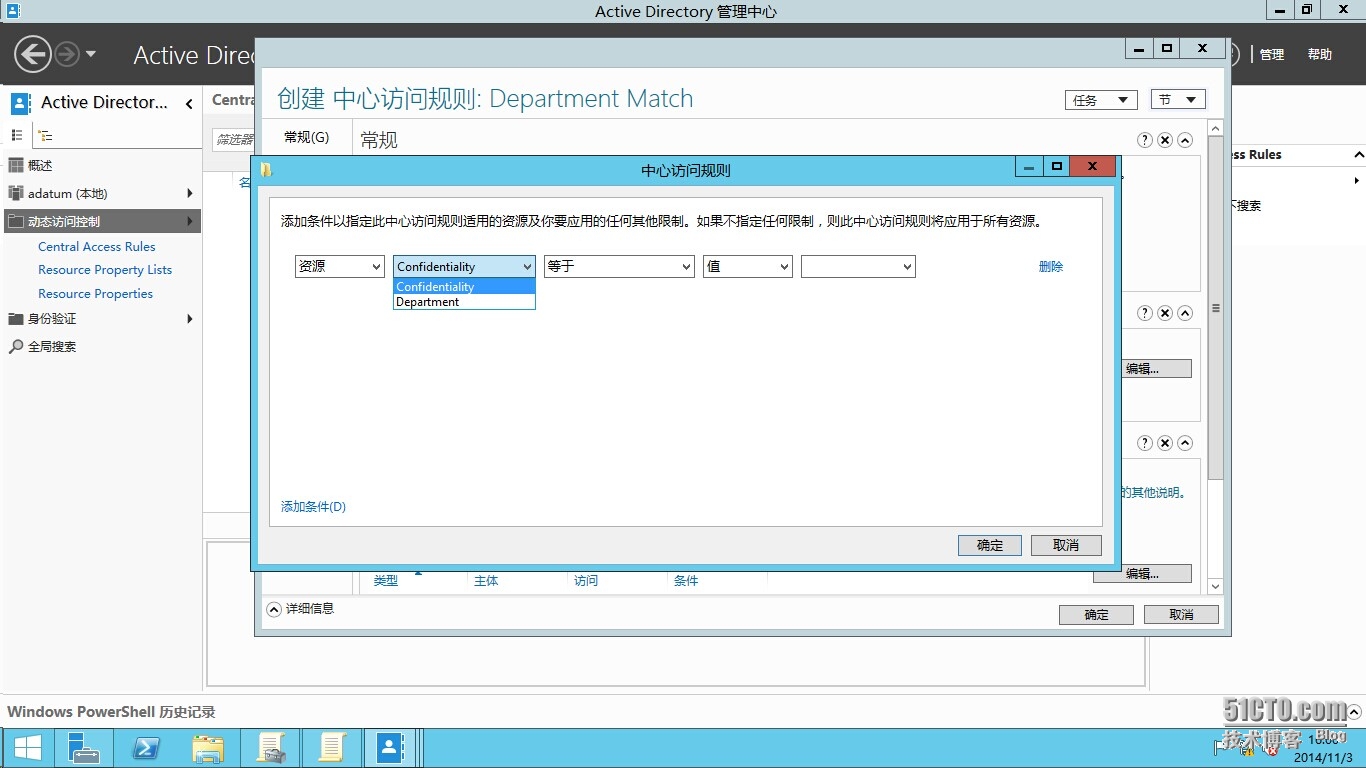This screenshot has height=768, width=1366.
Task: Open the Active Directory Administrative Center taskbar icon
Action: [x=389, y=748]
